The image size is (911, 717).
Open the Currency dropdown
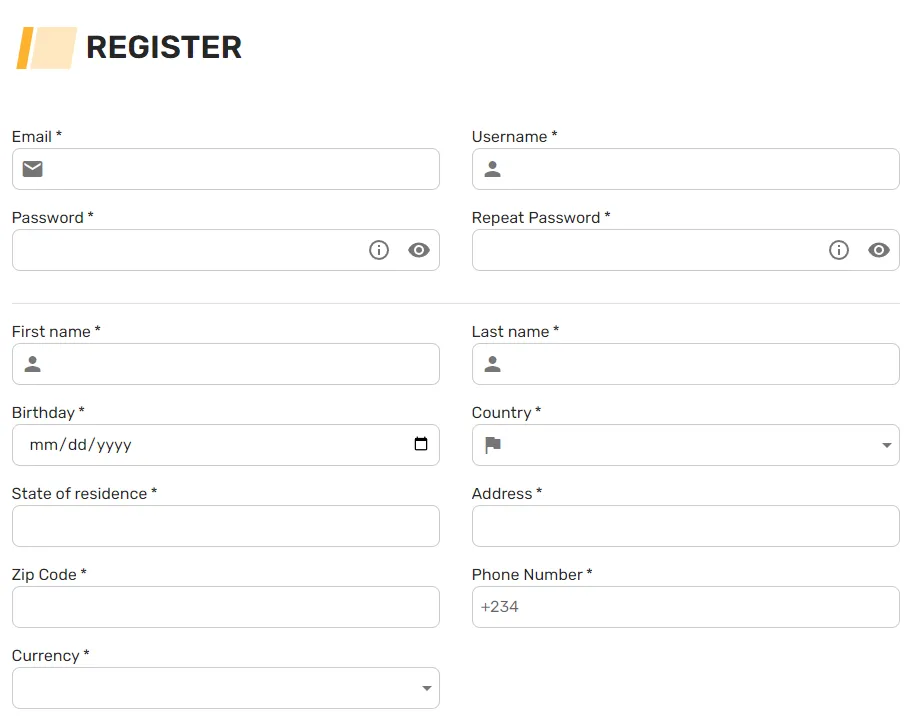tap(226, 688)
